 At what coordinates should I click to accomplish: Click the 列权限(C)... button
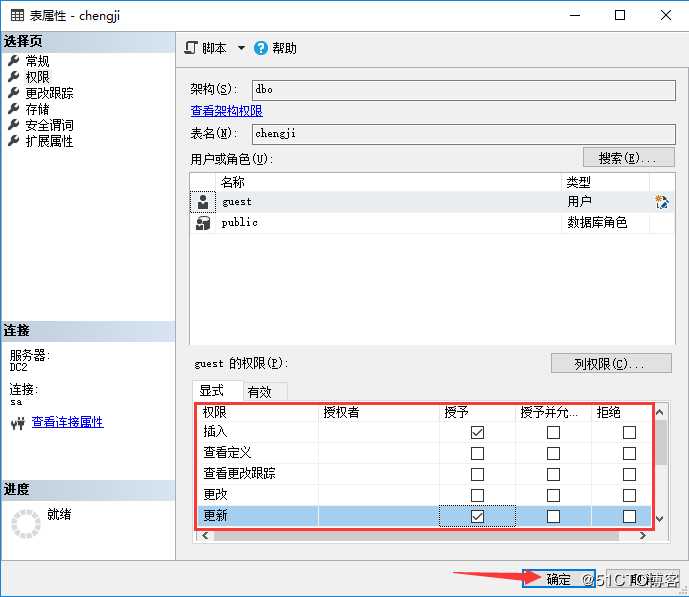[611, 364]
